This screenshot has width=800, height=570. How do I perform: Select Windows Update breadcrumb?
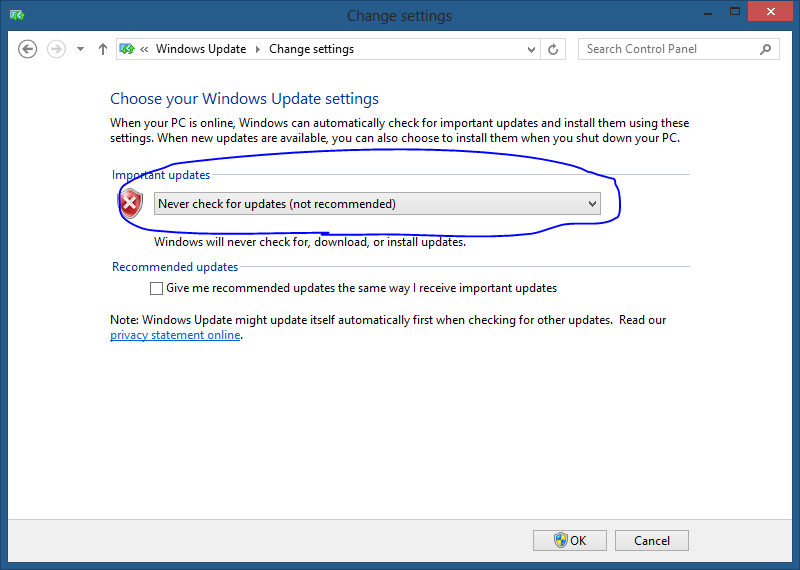(201, 49)
